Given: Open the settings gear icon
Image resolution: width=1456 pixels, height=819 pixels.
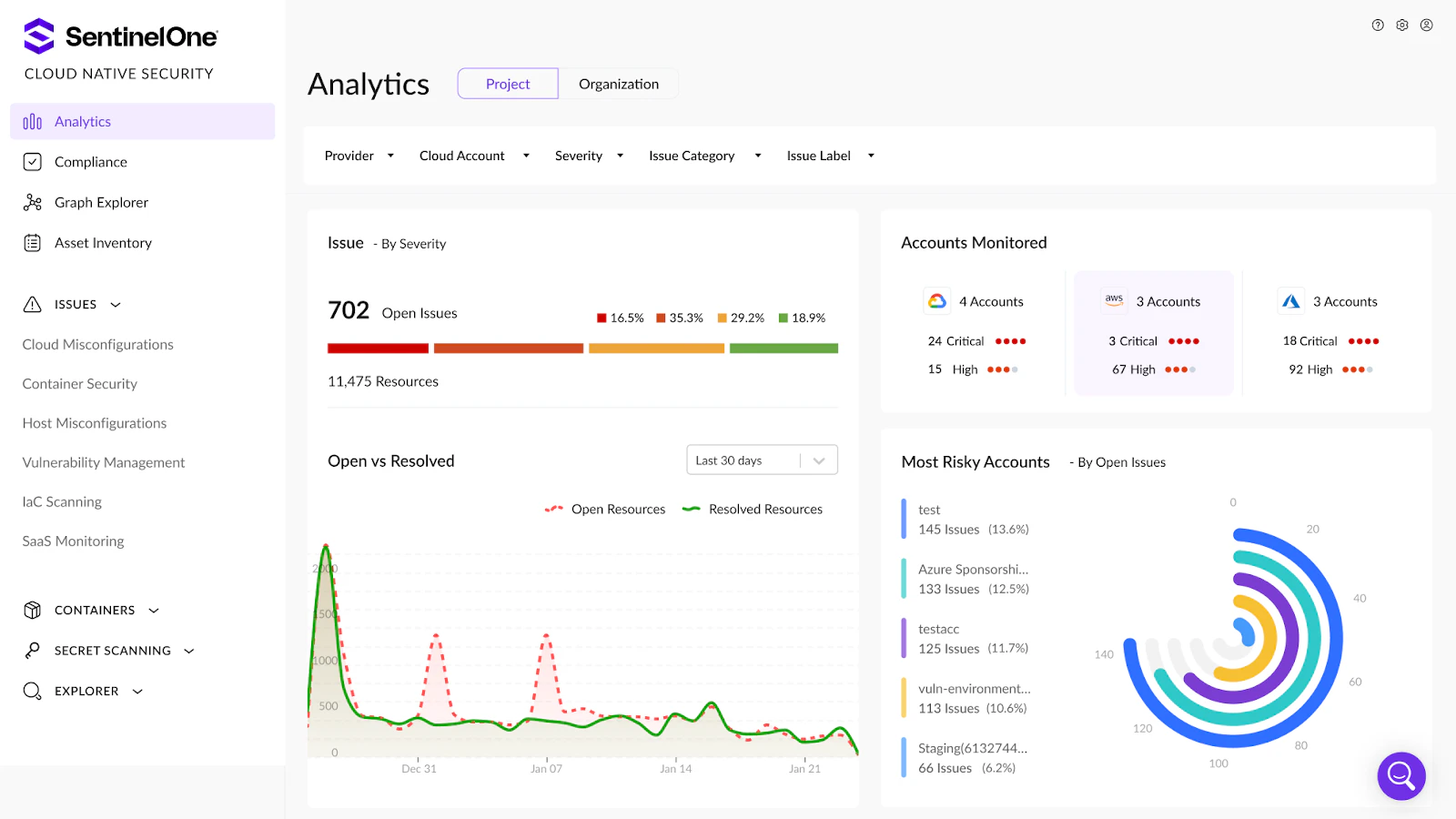Looking at the screenshot, I should tap(1402, 25).
